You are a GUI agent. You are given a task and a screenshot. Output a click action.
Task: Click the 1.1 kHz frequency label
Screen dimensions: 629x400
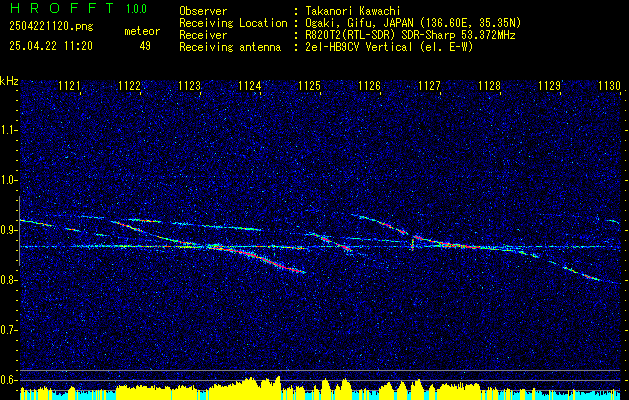coord(8,130)
